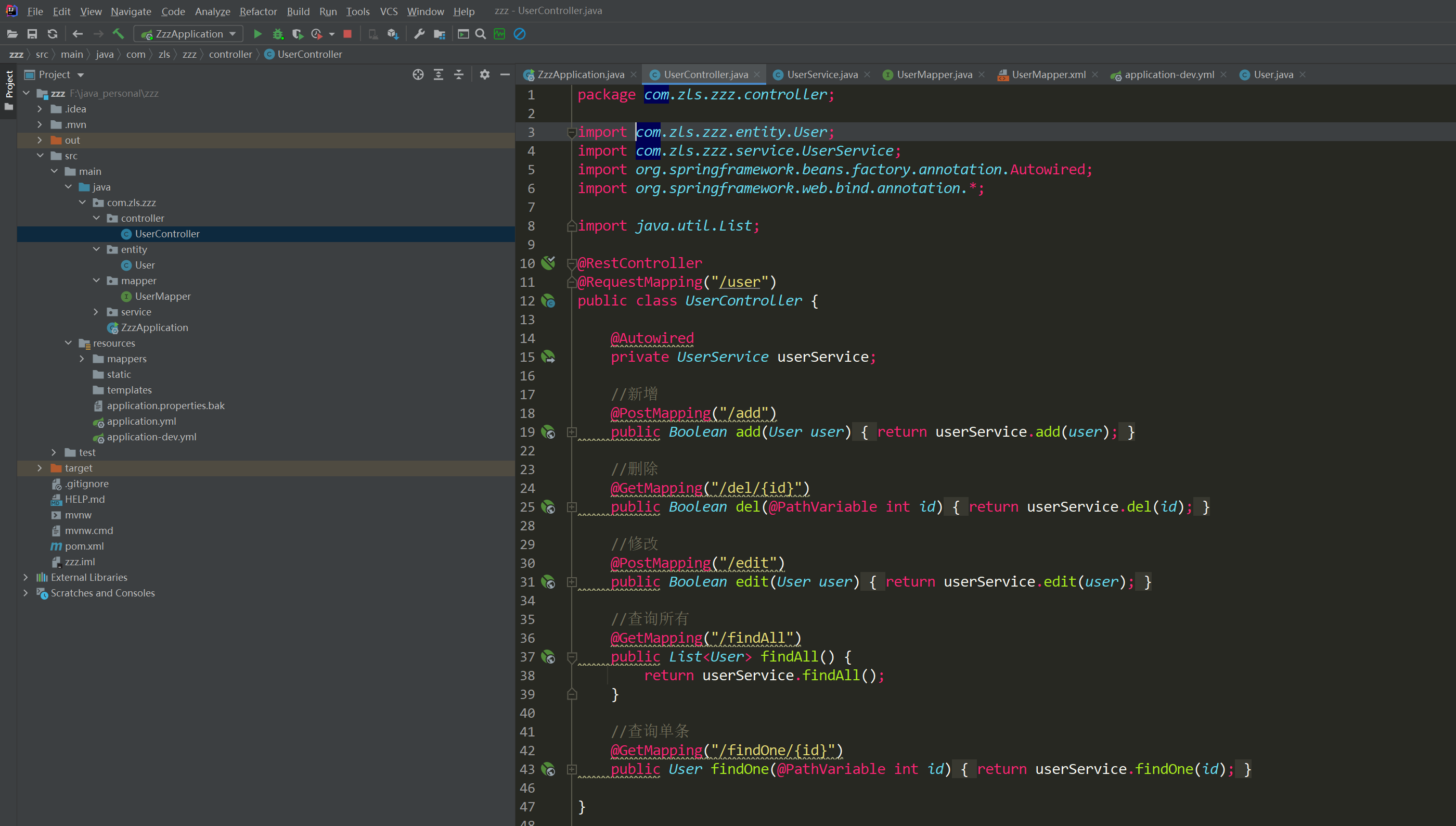Open Search Everywhere magnifier icon

pyautogui.click(x=480, y=34)
